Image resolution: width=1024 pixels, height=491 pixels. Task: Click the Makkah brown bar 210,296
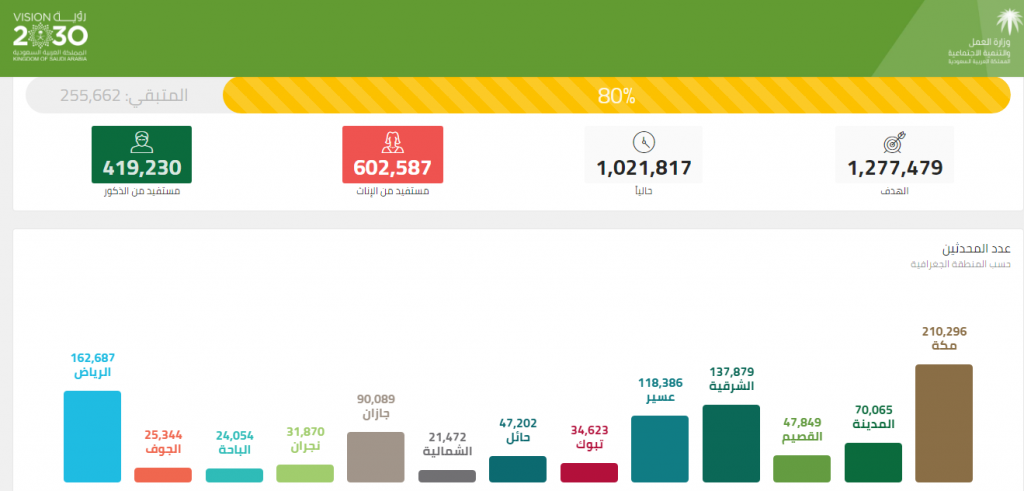(944, 423)
